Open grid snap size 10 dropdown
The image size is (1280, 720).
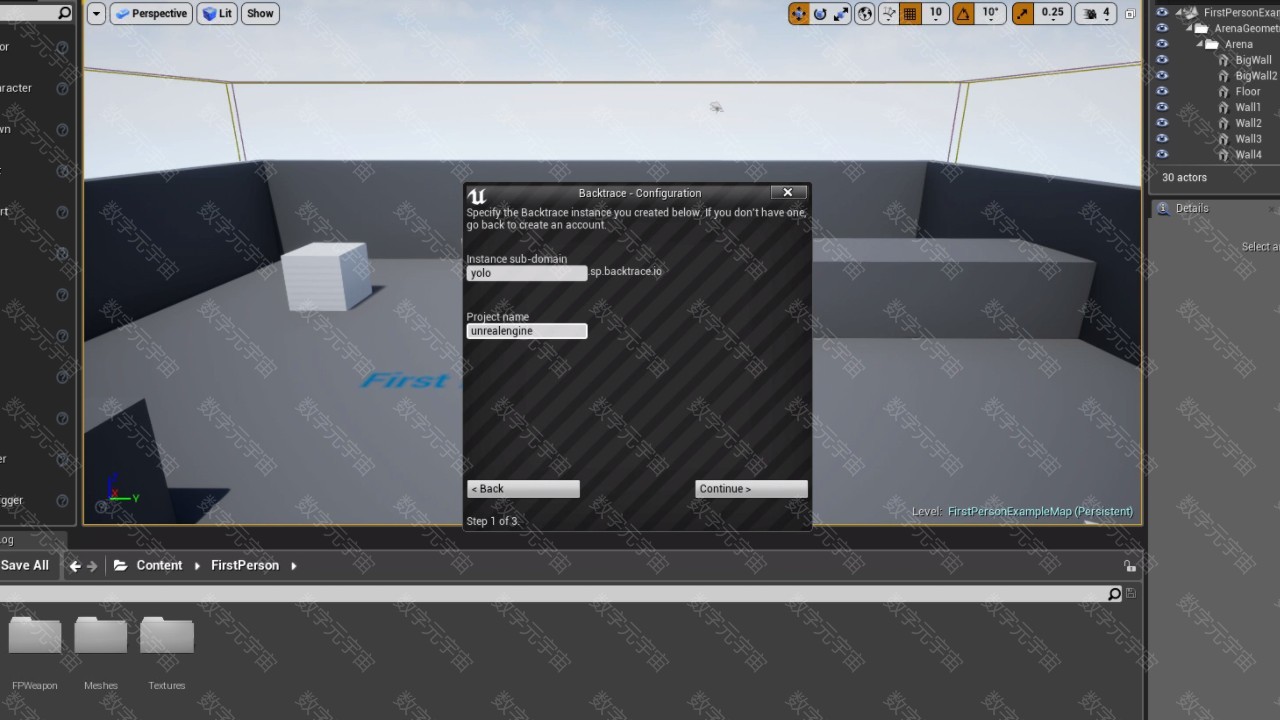pyautogui.click(x=935, y=13)
